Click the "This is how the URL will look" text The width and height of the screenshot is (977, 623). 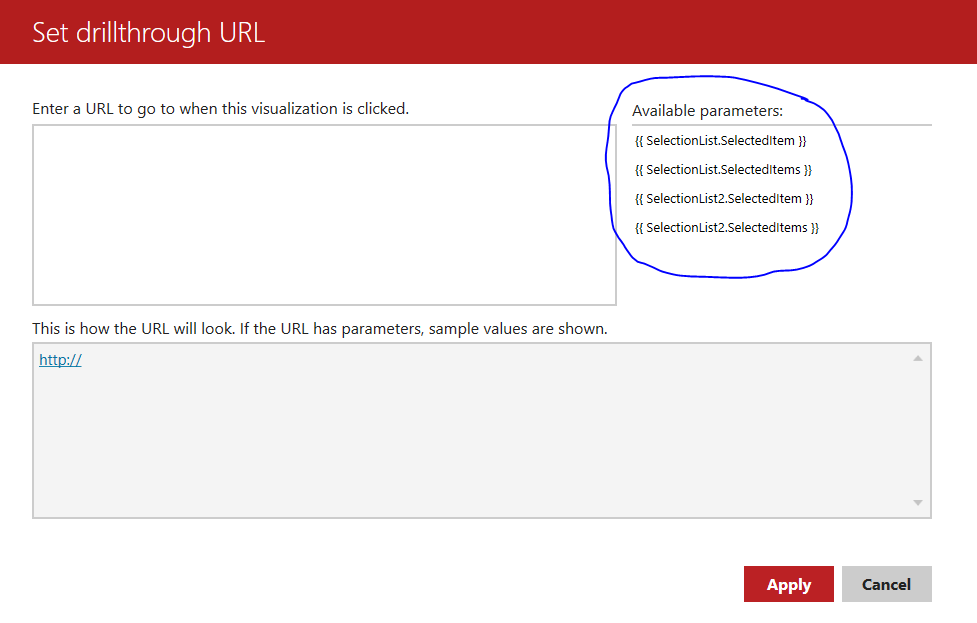pyautogui.click(x=319, y=328)
